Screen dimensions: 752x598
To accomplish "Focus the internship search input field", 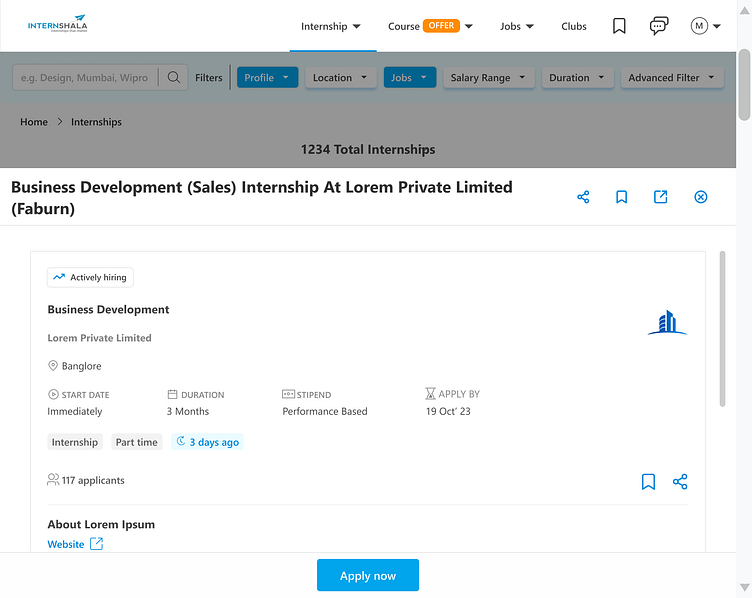I will coord(84,77).
